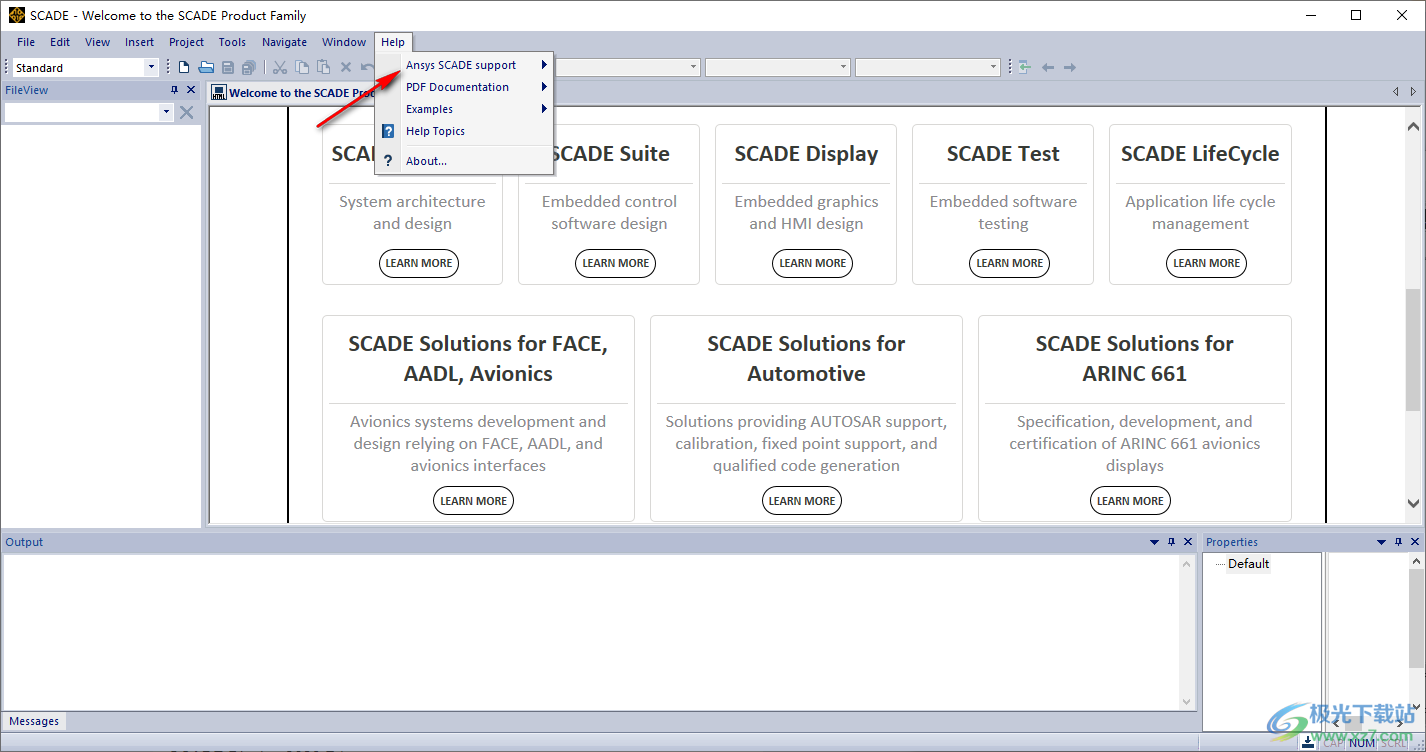Open the first empty toolbar combo box
Viewport: 1426px width, 752px height.
(x=693, y=67)
